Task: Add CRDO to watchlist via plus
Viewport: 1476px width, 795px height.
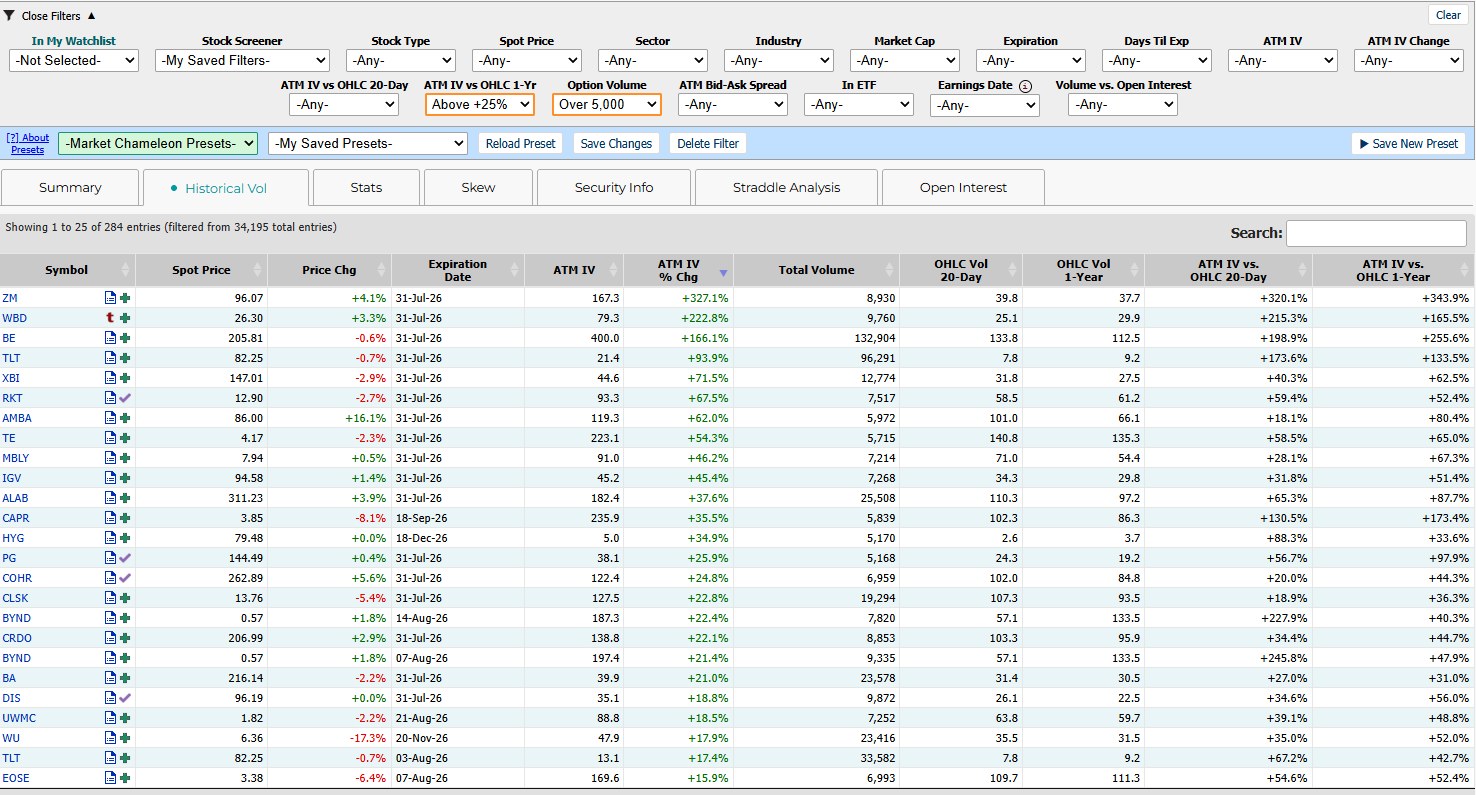Action: click(125, 638)
